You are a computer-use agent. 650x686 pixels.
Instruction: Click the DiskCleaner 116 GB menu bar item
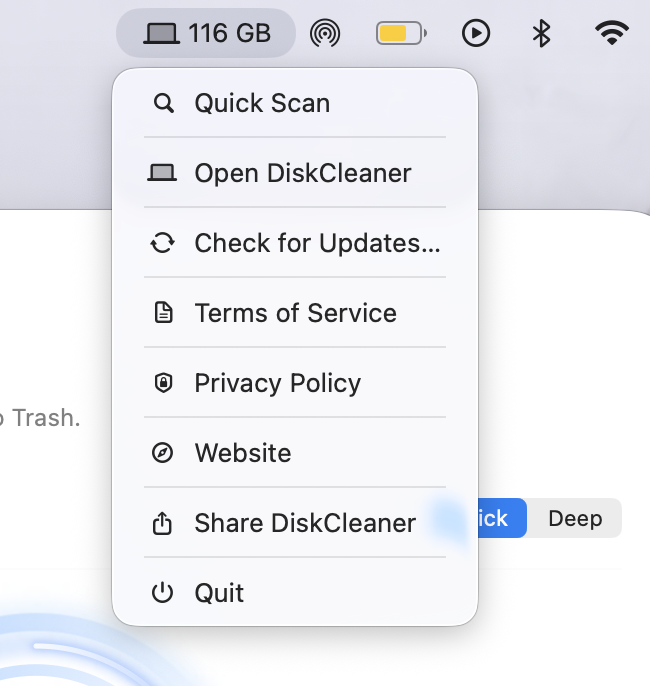pyautogui.click(x=206, y=33)
